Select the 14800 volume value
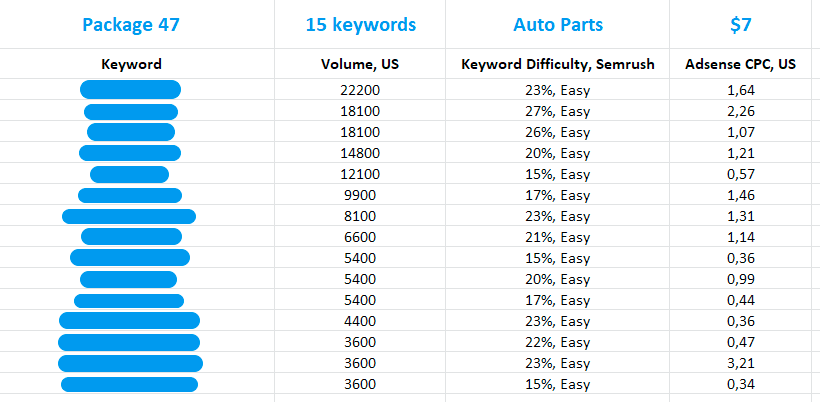This screenshot has height=402, width=820. pyautogui.click(x=360, y=153)
